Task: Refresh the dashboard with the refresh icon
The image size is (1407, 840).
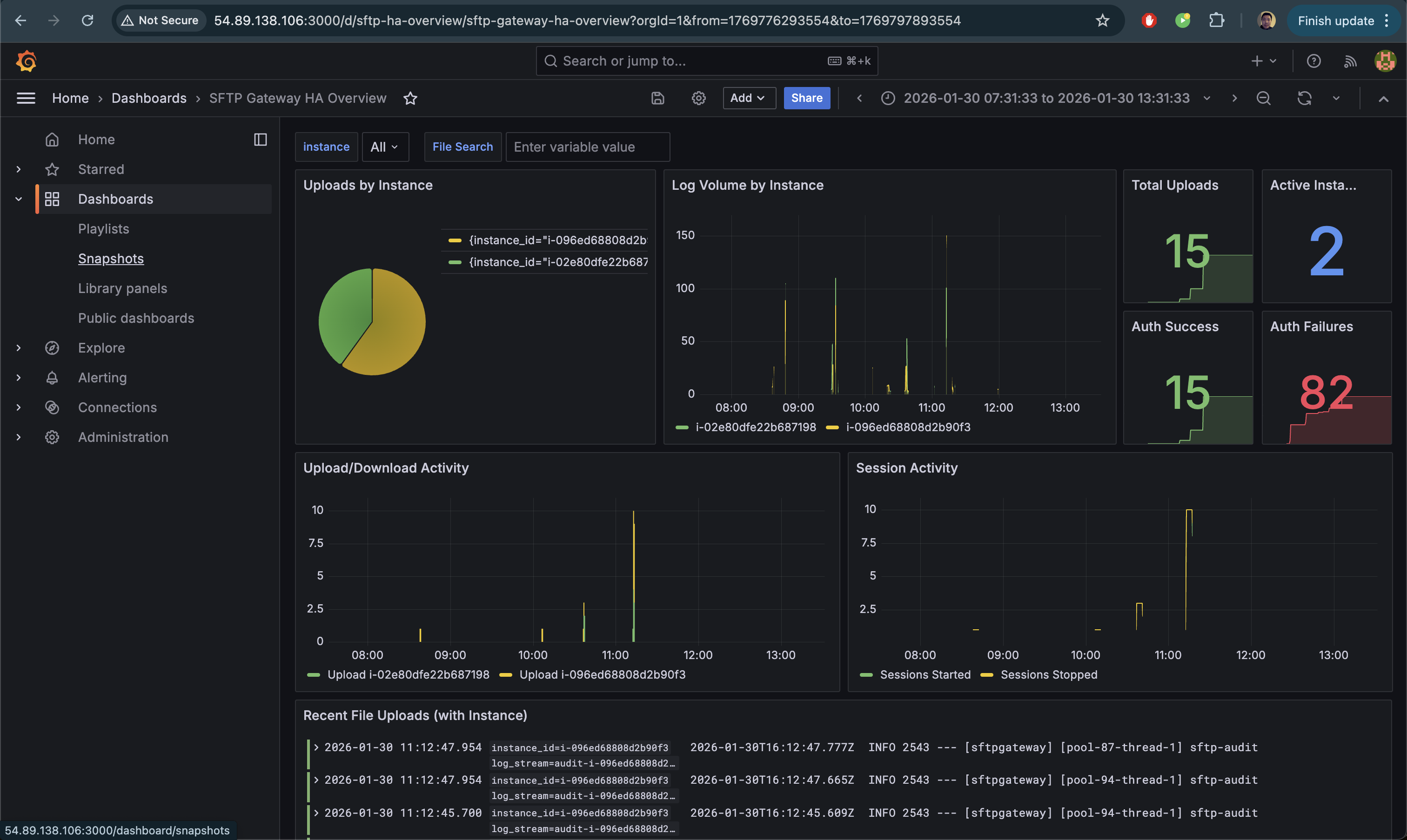Action: tap(1304, 98)
